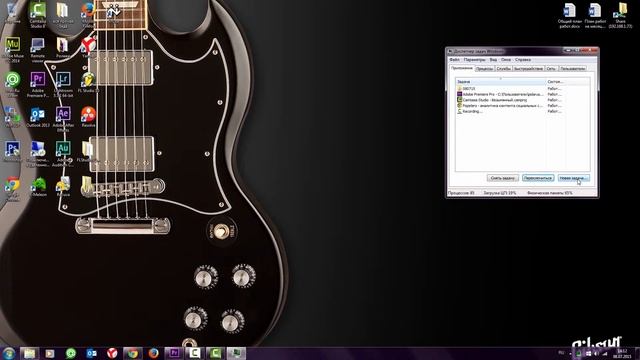This screenshot has width=640, height=360.
Task: Launch Adobe After Effects desktop shortcut
Action: point(63,119)
